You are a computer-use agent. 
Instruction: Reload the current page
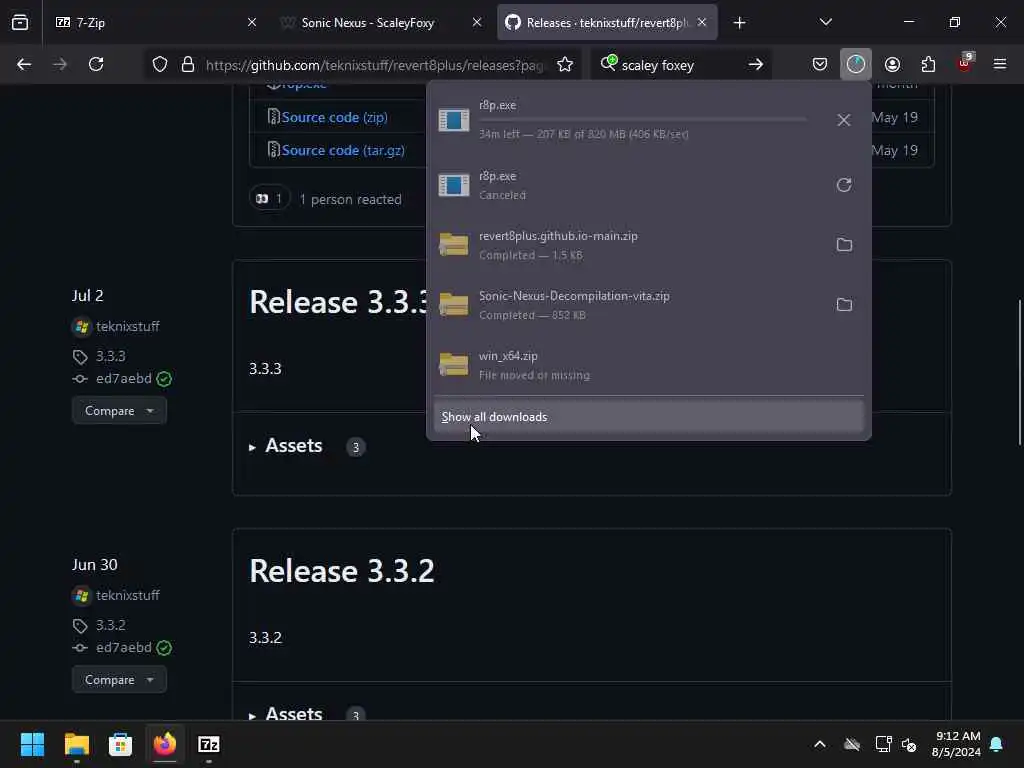[96, 64]
